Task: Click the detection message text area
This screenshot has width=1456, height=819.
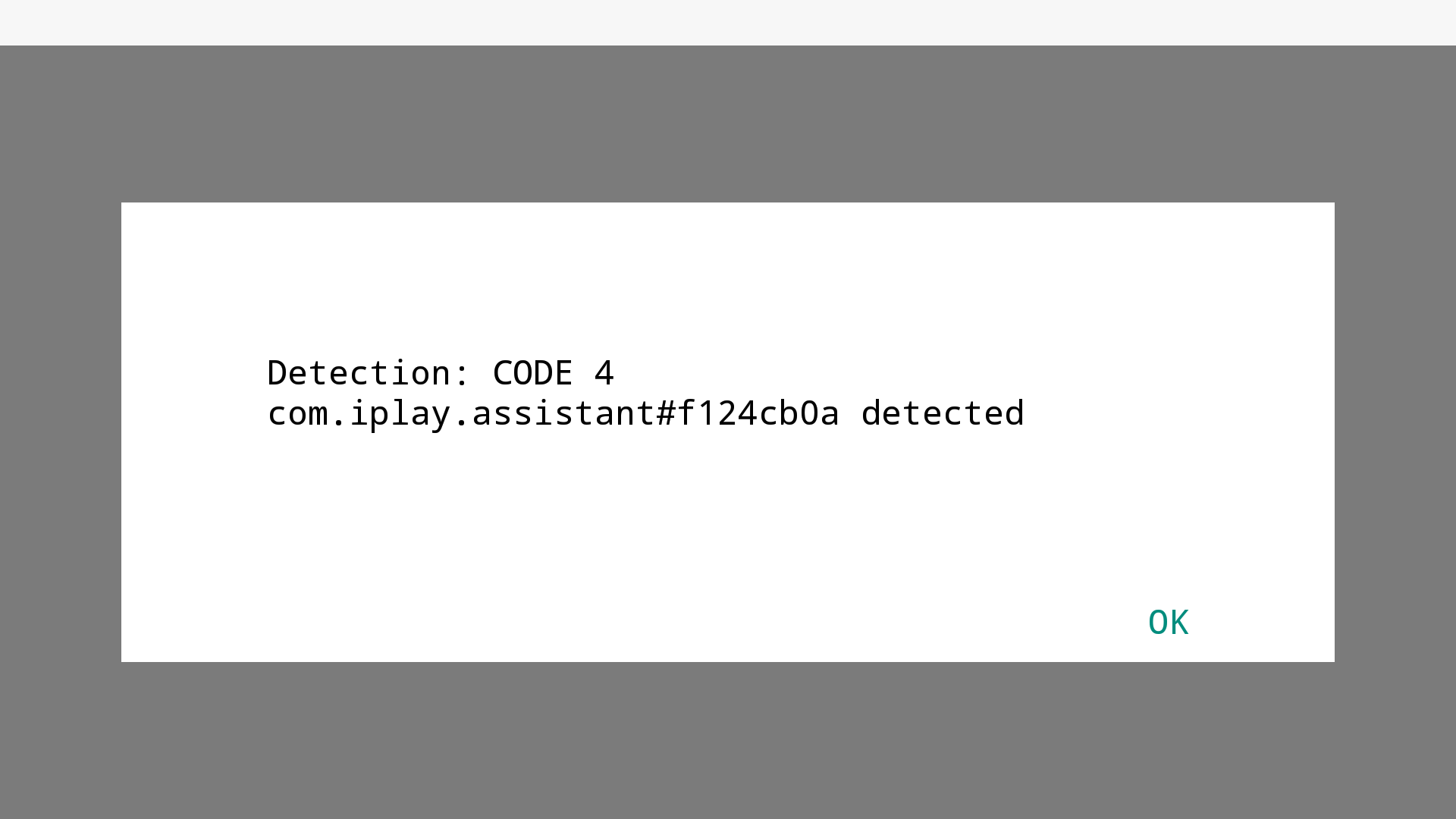Action: pos(645,391)
